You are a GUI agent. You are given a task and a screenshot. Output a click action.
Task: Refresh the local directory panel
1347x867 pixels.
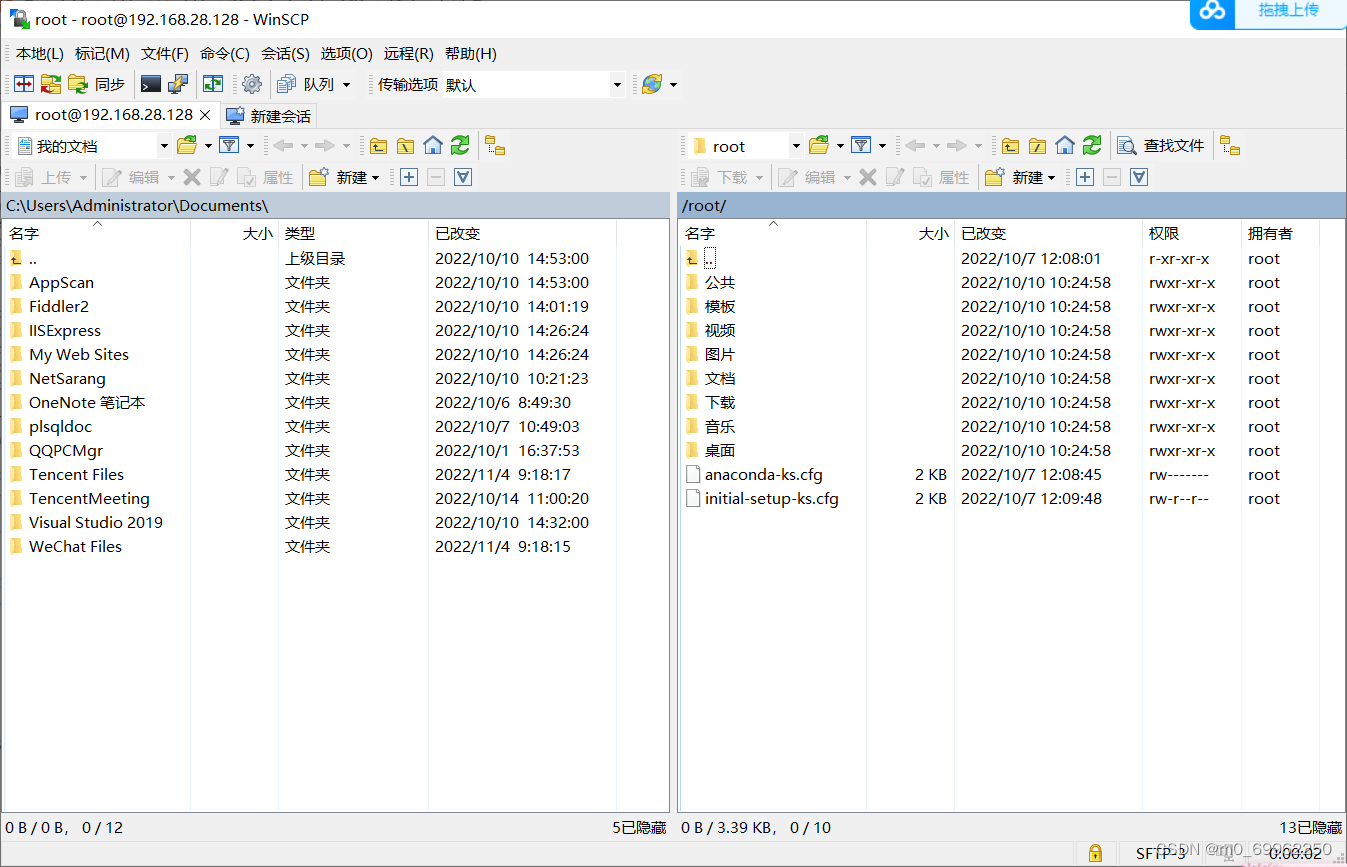460,146
